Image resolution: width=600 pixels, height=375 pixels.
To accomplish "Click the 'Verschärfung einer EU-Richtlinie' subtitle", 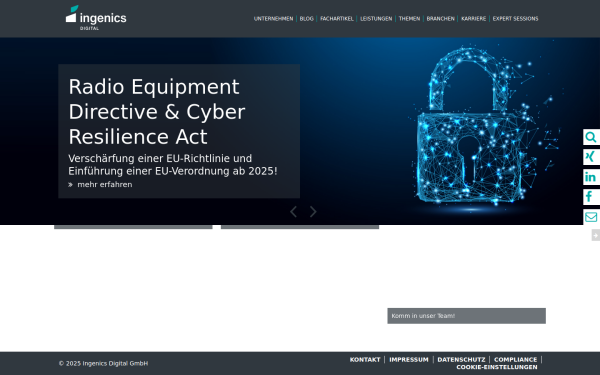I will [173, 165].
